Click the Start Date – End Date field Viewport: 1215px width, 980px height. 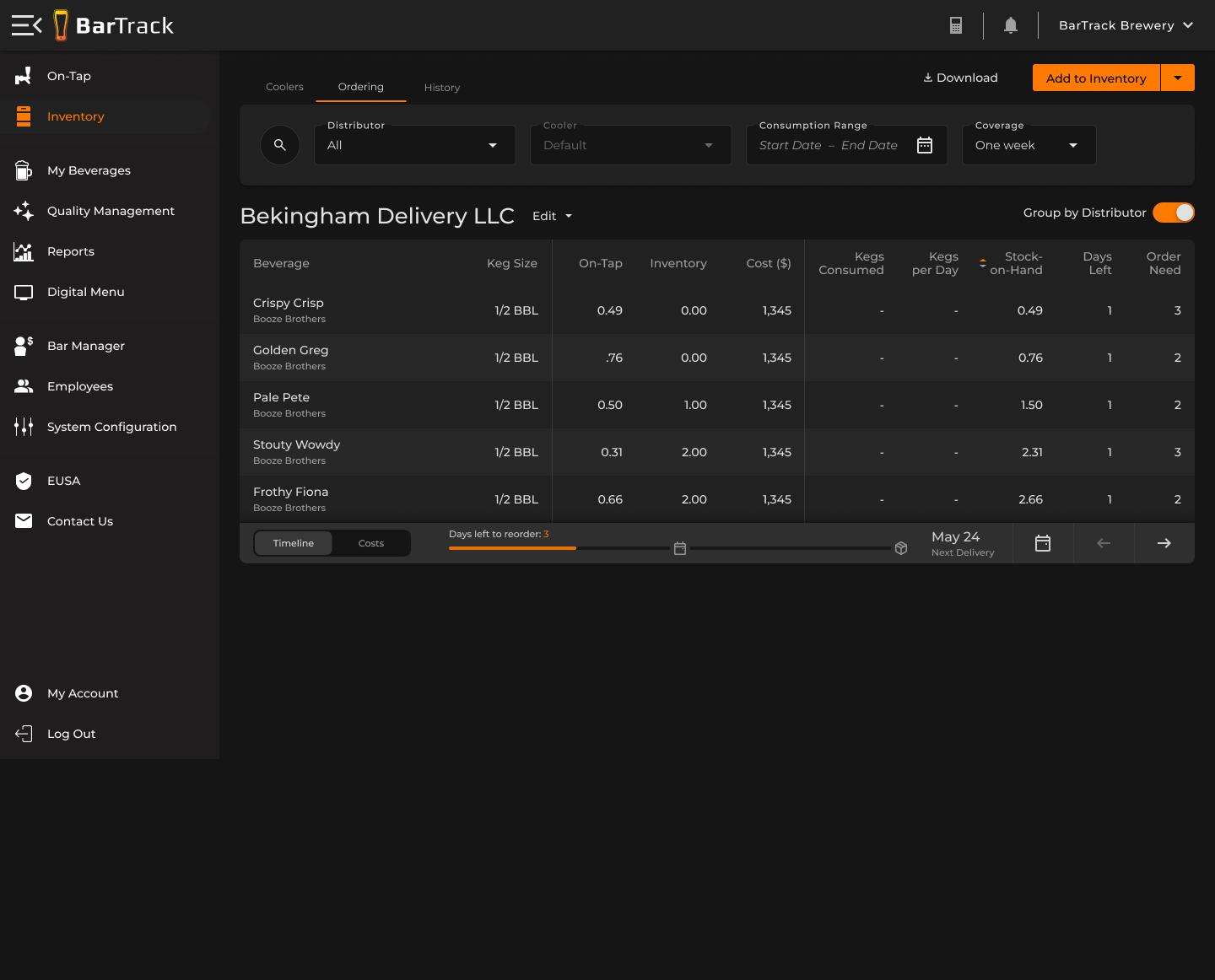coord(847,145)
